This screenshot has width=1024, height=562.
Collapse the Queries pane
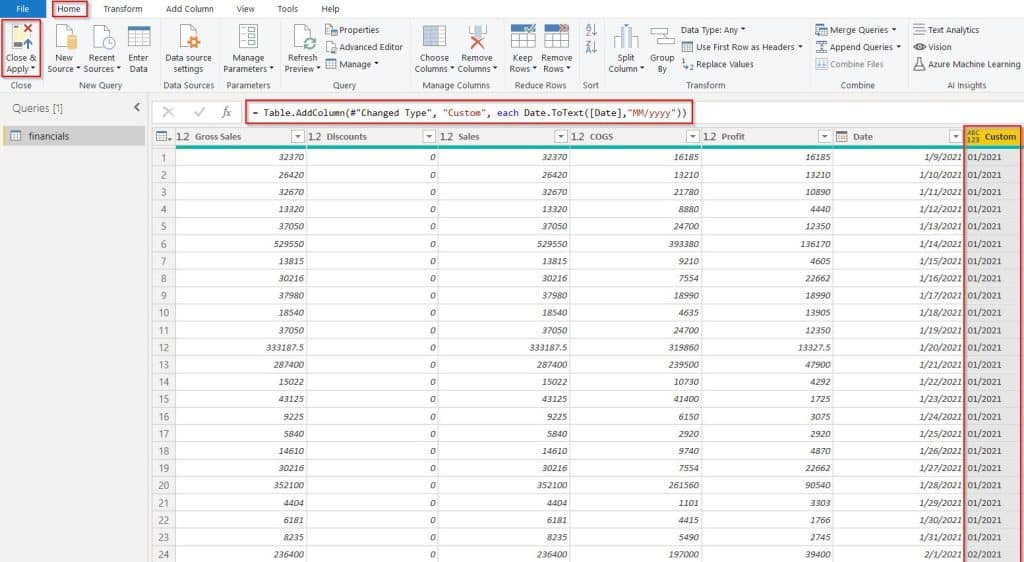pos(137,107)
